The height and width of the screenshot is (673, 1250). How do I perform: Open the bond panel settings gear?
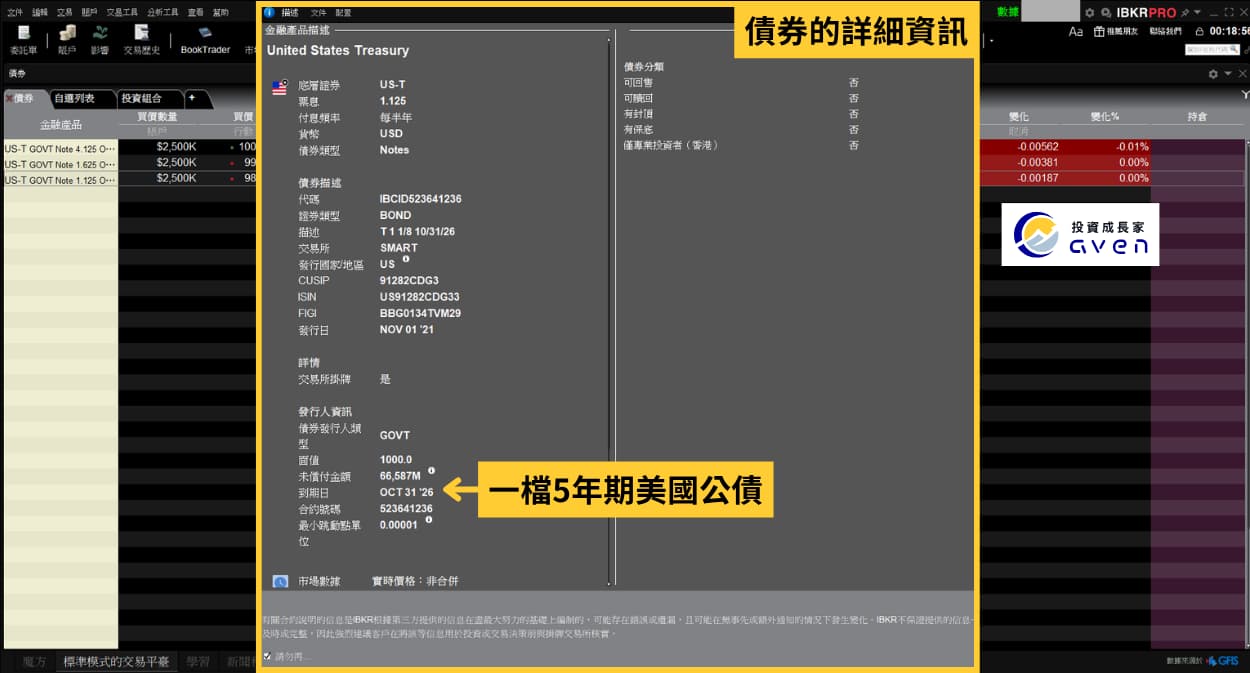tap(1213, 74)
